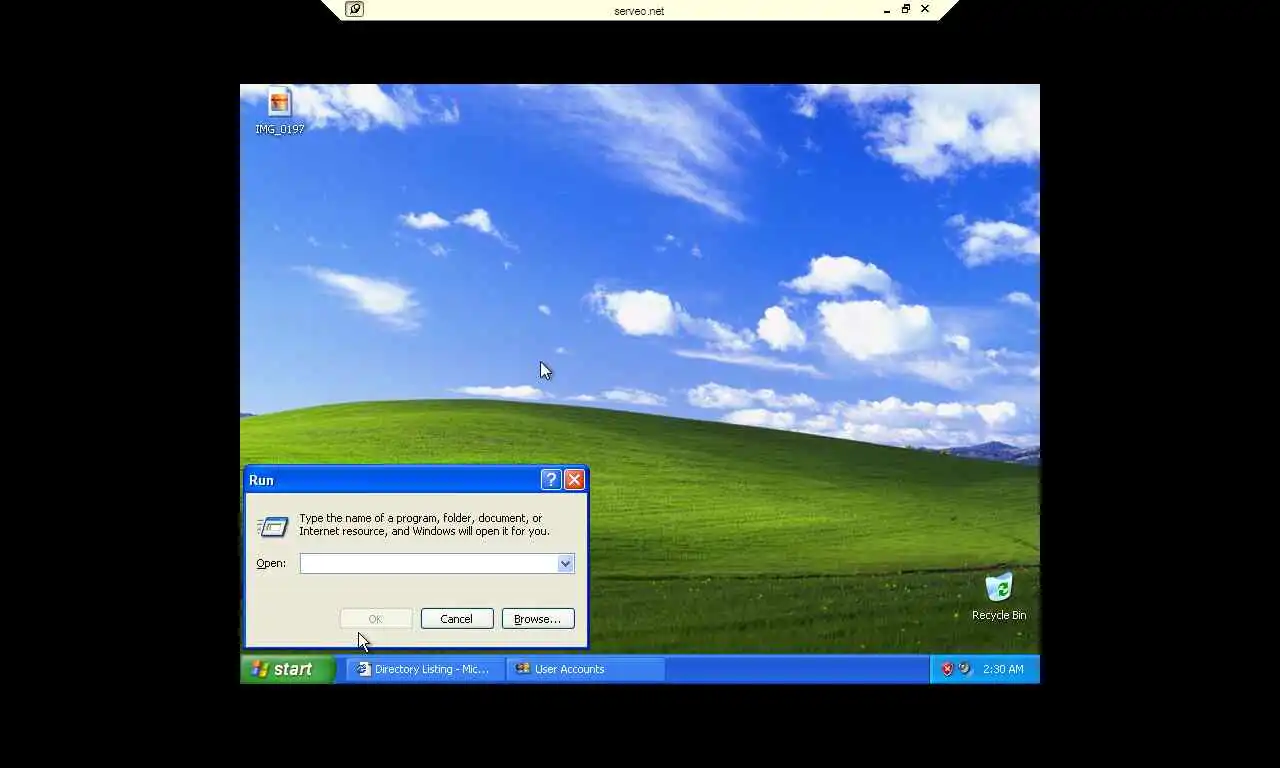Image resolution: width=1280 pixels, height=768 pixels.
Task: Switch to User Accounts taskbar window
Action: coord(586,669)
